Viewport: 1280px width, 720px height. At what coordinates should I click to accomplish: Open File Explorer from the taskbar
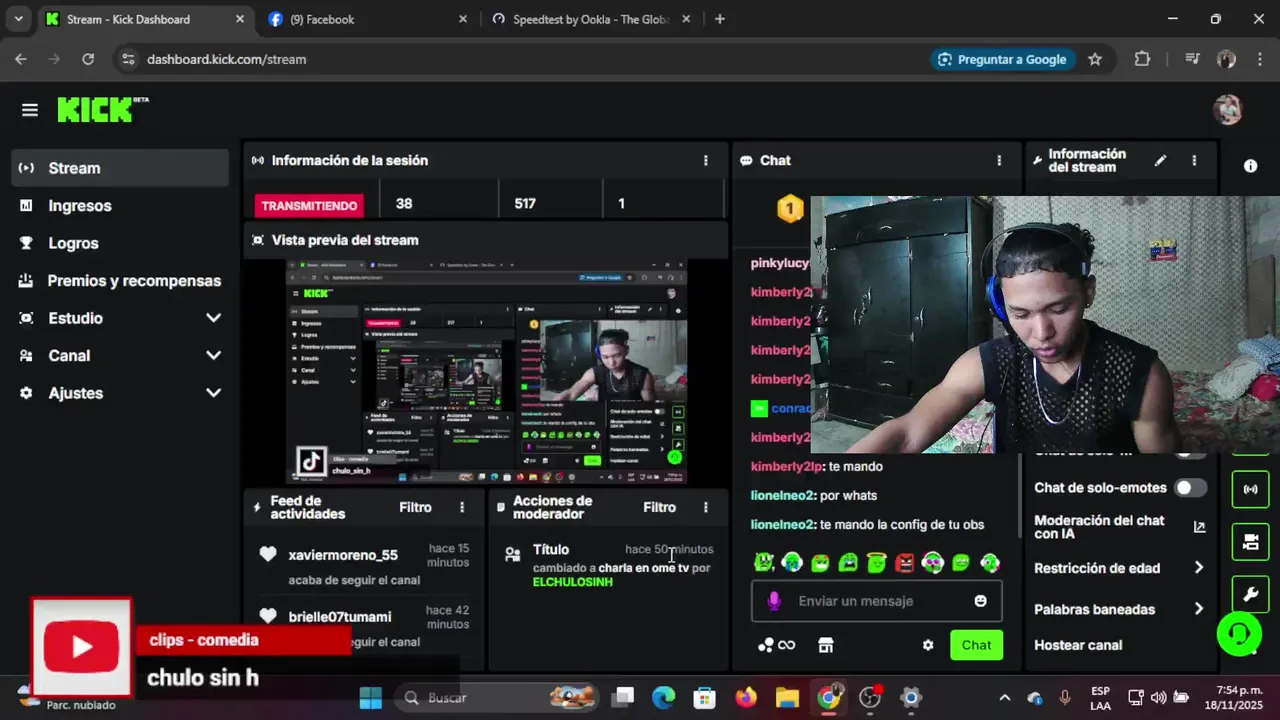(x=787, y=697)
